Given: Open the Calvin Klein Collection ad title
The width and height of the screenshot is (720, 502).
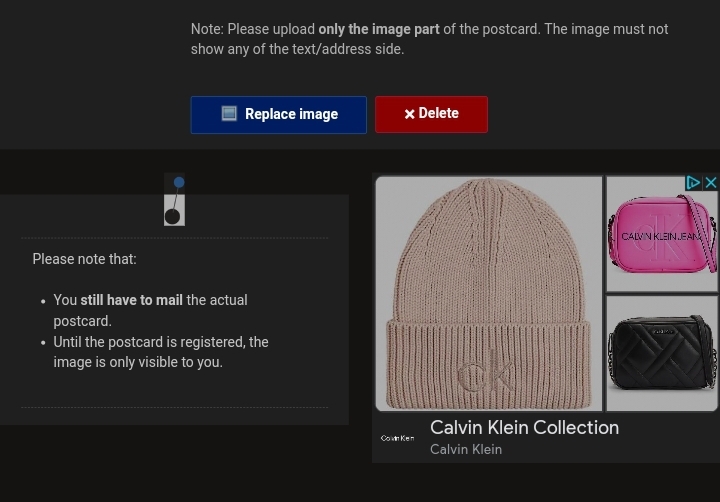Looking at the screenshot, I should [x=524, y=428].
